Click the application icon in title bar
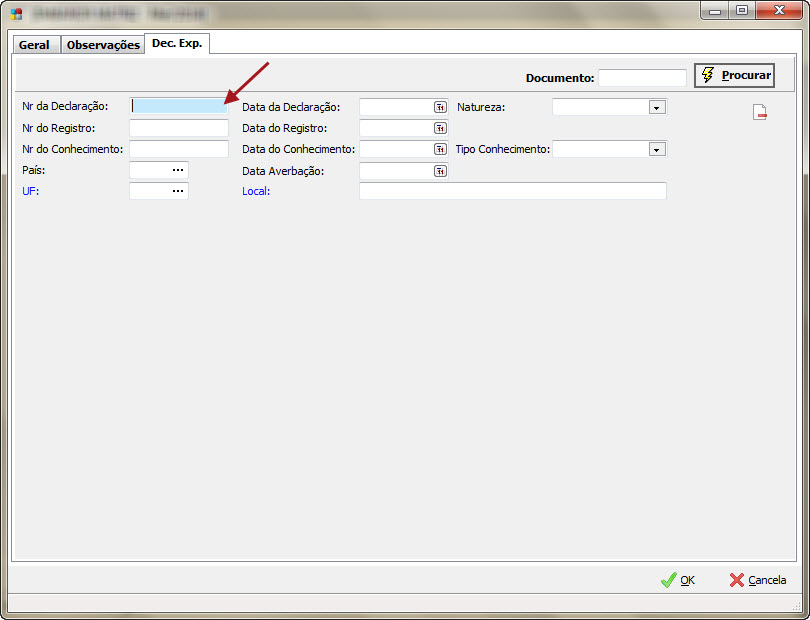This screenshot has width=810, height=620. [x=16, y=14]
